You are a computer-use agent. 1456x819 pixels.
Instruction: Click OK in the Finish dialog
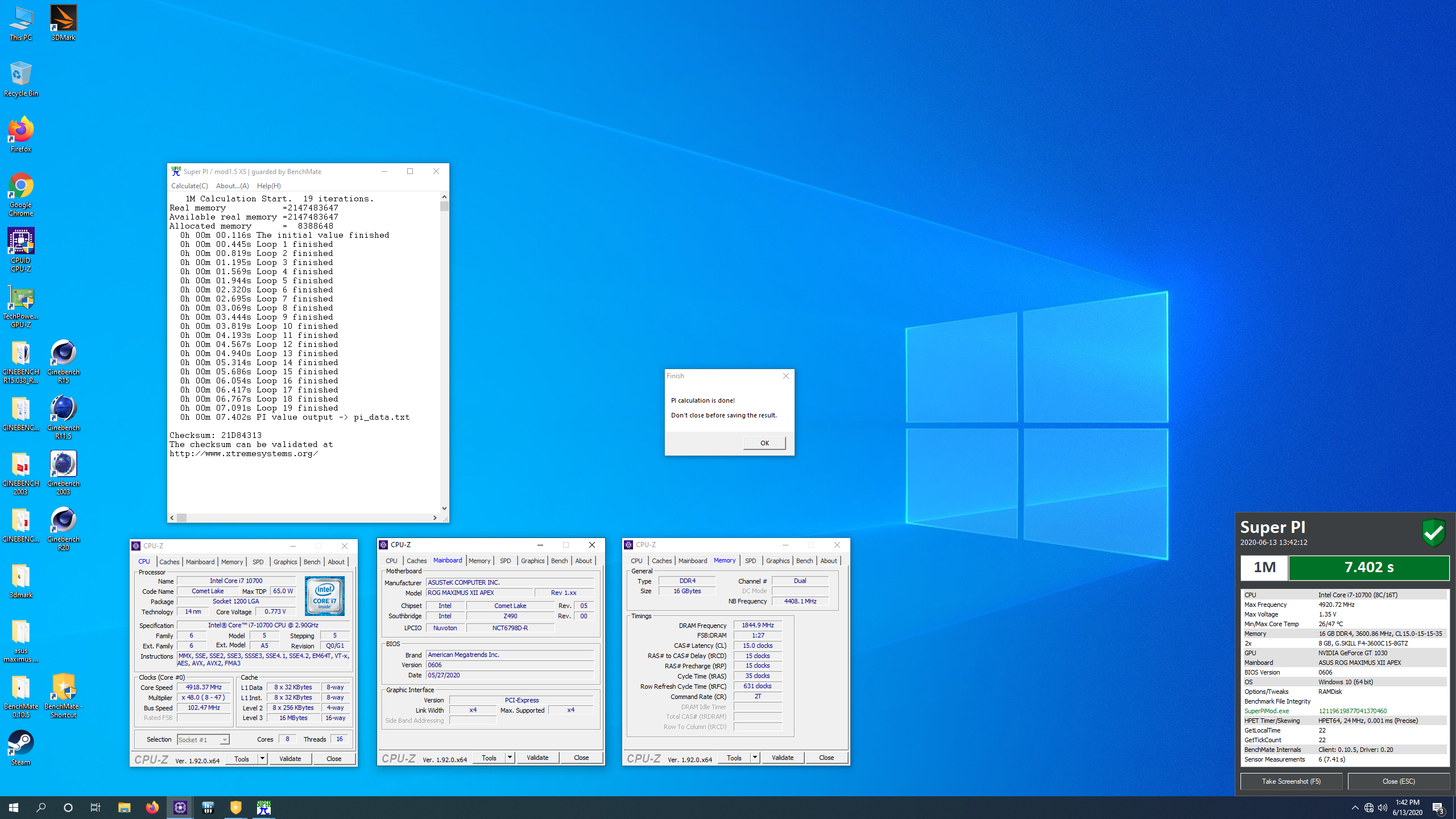point(764,442)
